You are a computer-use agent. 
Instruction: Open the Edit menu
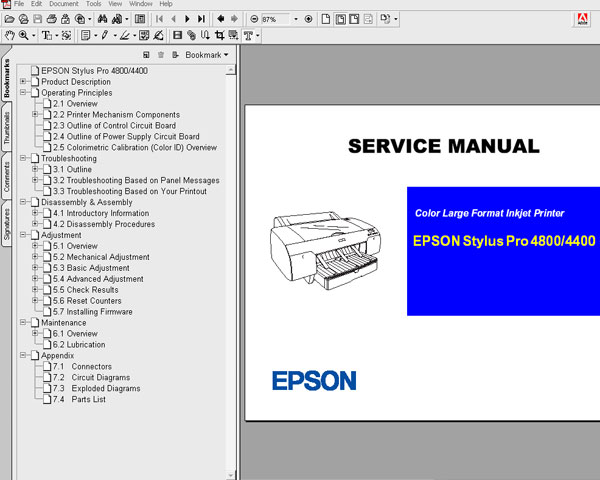click(36, 4)
